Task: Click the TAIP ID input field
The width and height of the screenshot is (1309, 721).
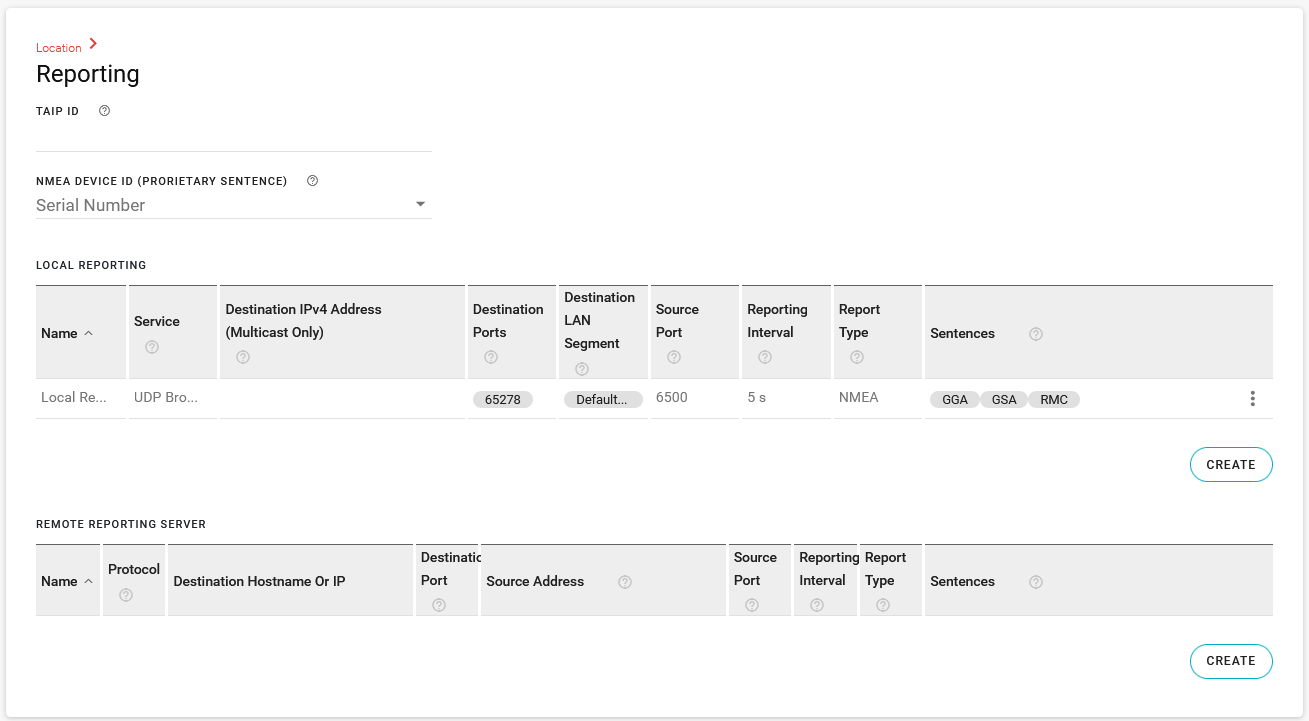Action: pos(233,138)
